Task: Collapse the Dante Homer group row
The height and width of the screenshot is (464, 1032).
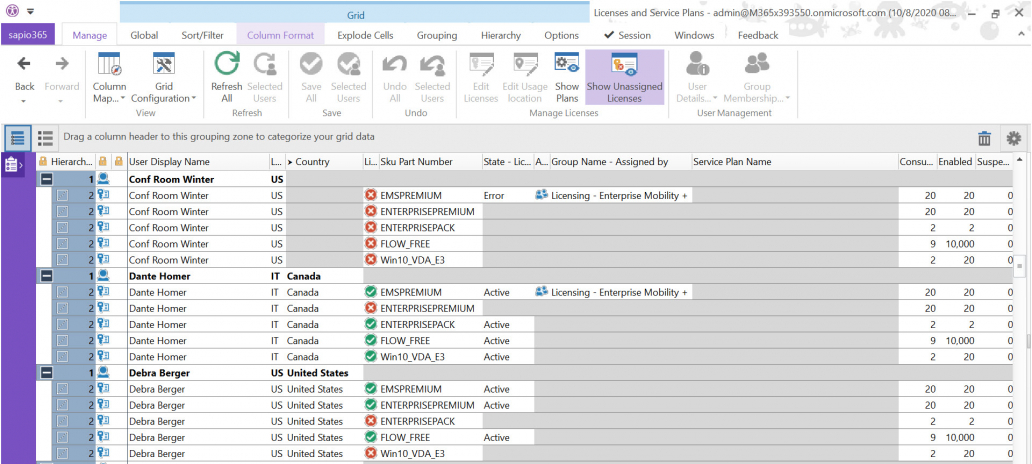Action: pos(45,275)
